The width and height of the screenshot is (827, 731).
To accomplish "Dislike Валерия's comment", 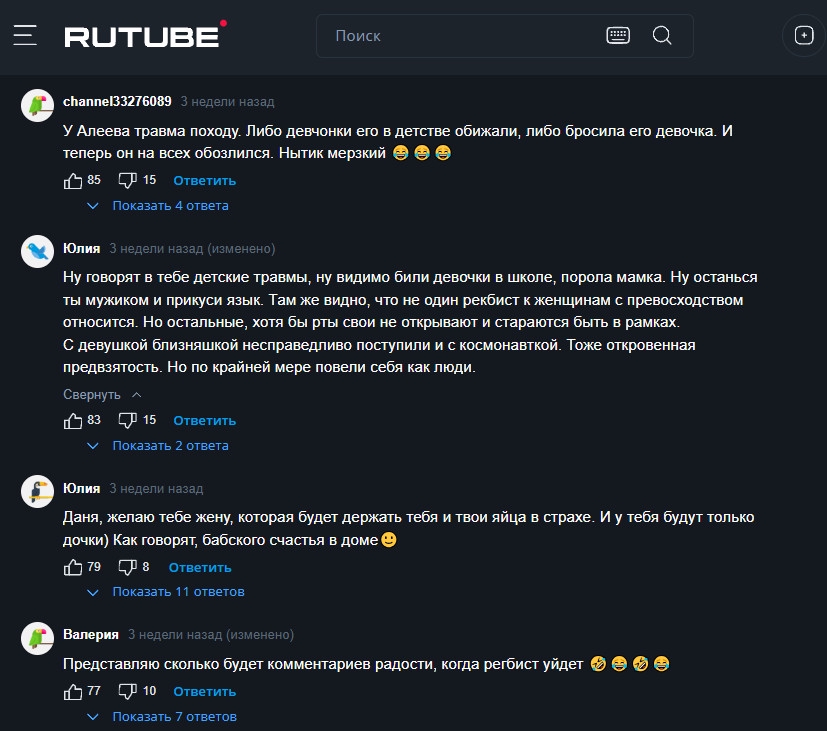I will click(128, 691).
